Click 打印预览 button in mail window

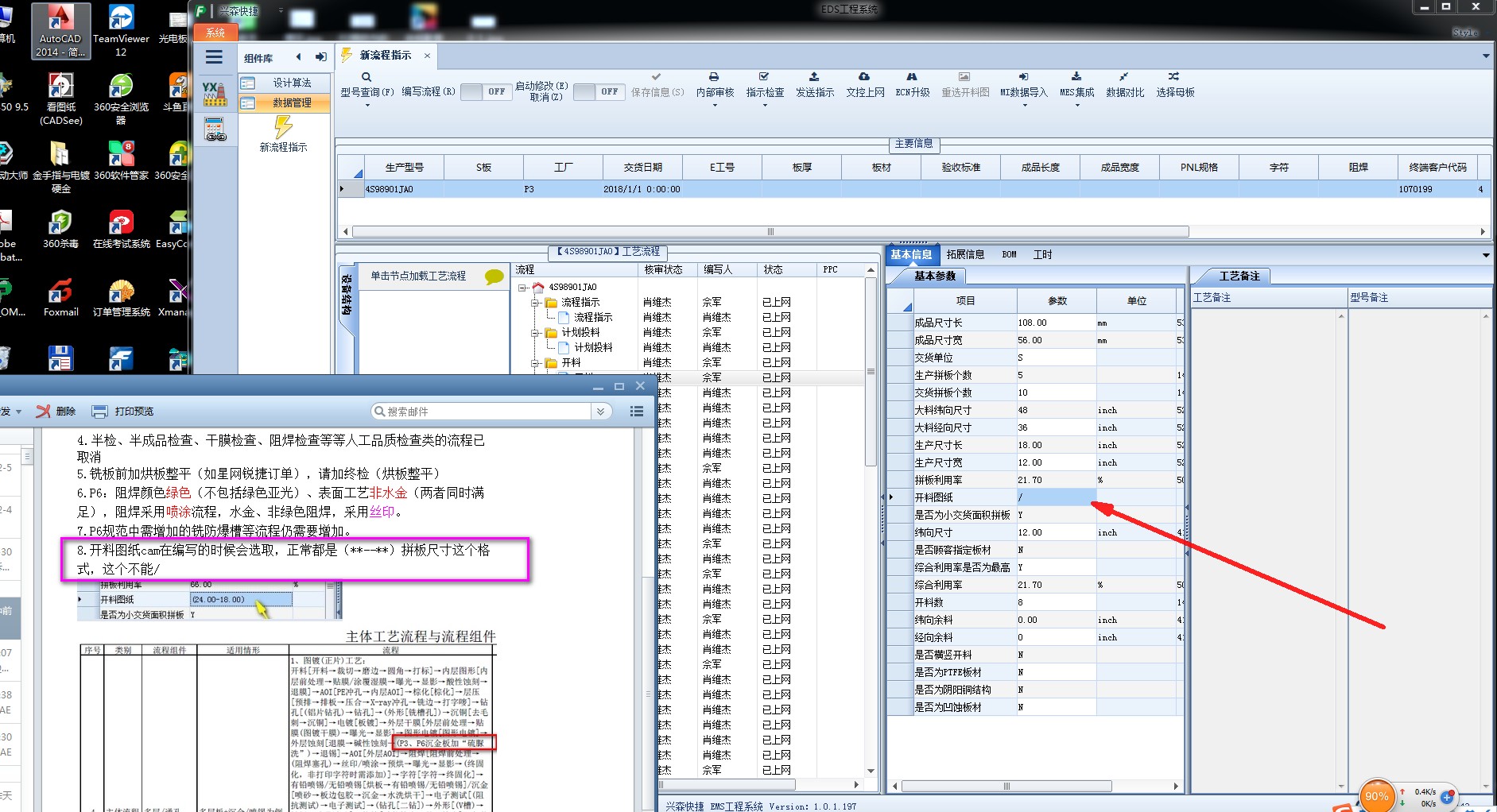tap(123, 411)
